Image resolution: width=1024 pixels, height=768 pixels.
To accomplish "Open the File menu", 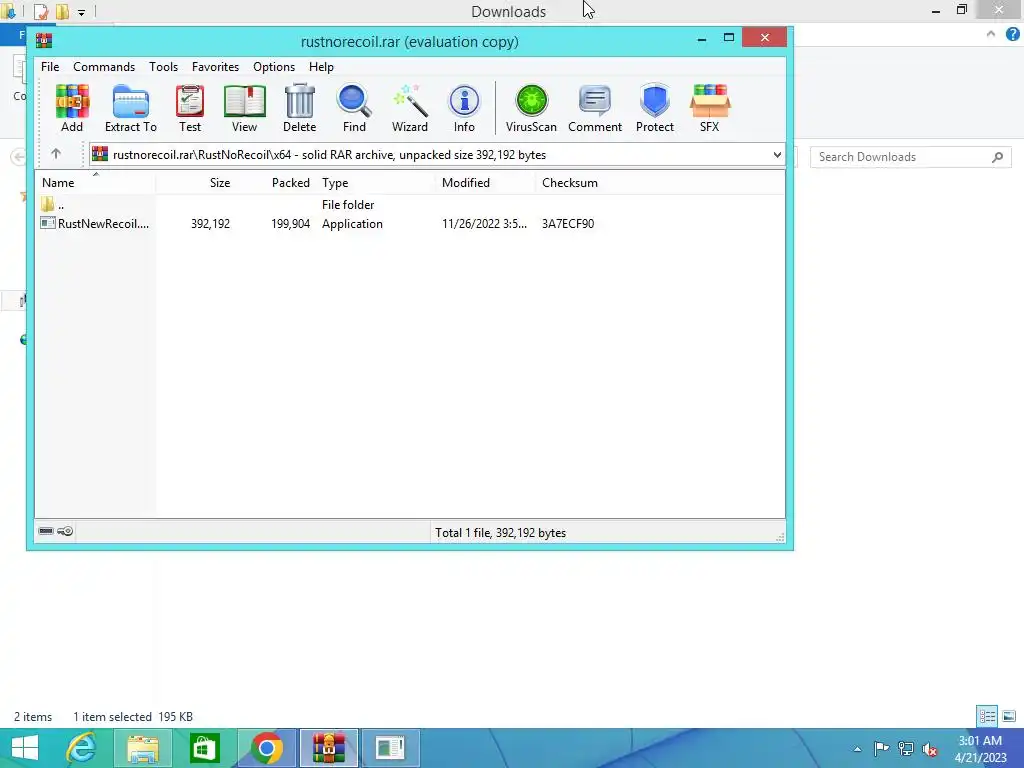I will click(50, 67).
